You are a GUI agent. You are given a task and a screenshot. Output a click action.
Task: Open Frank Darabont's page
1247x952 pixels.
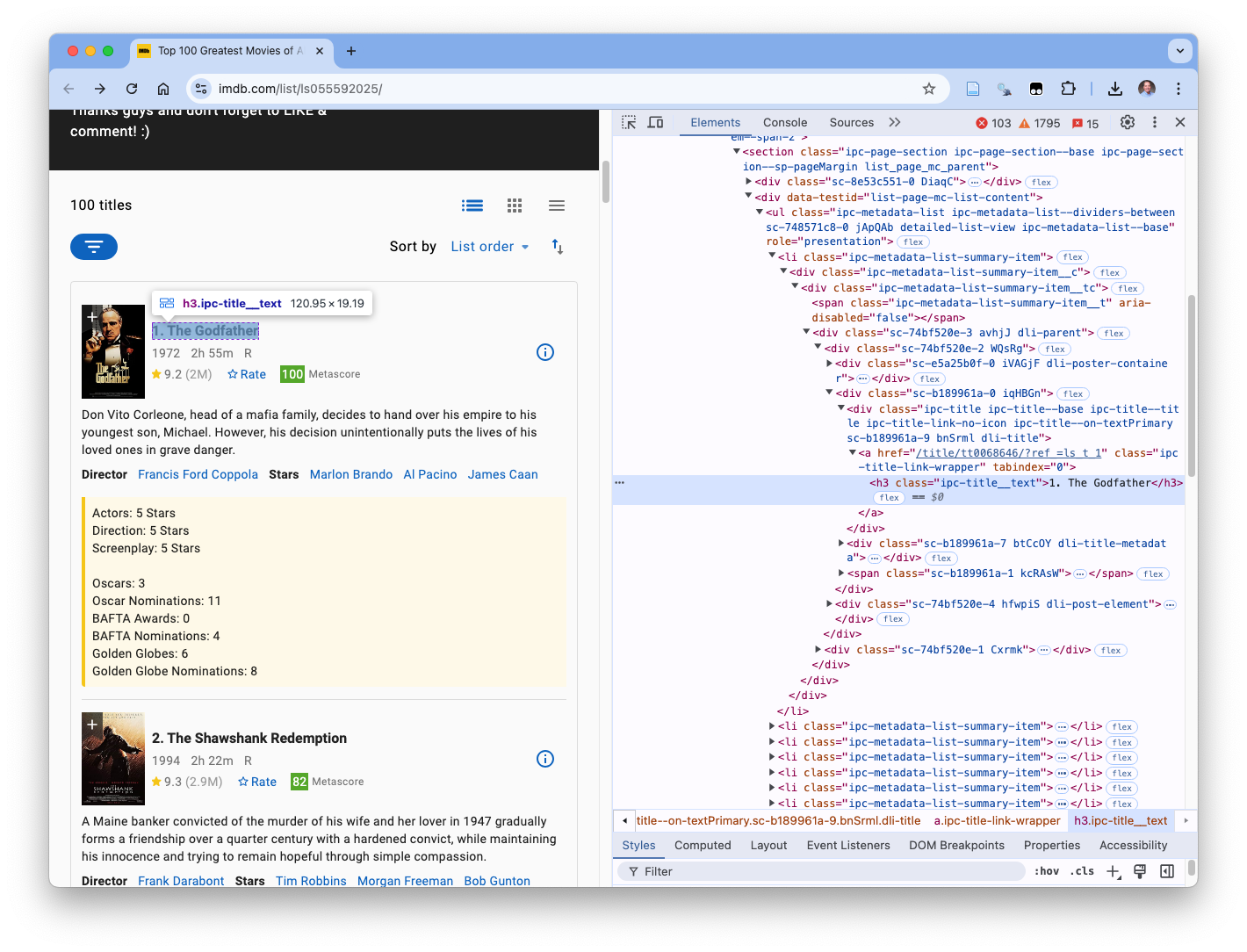pyautogui.click(x=181, y=881)
